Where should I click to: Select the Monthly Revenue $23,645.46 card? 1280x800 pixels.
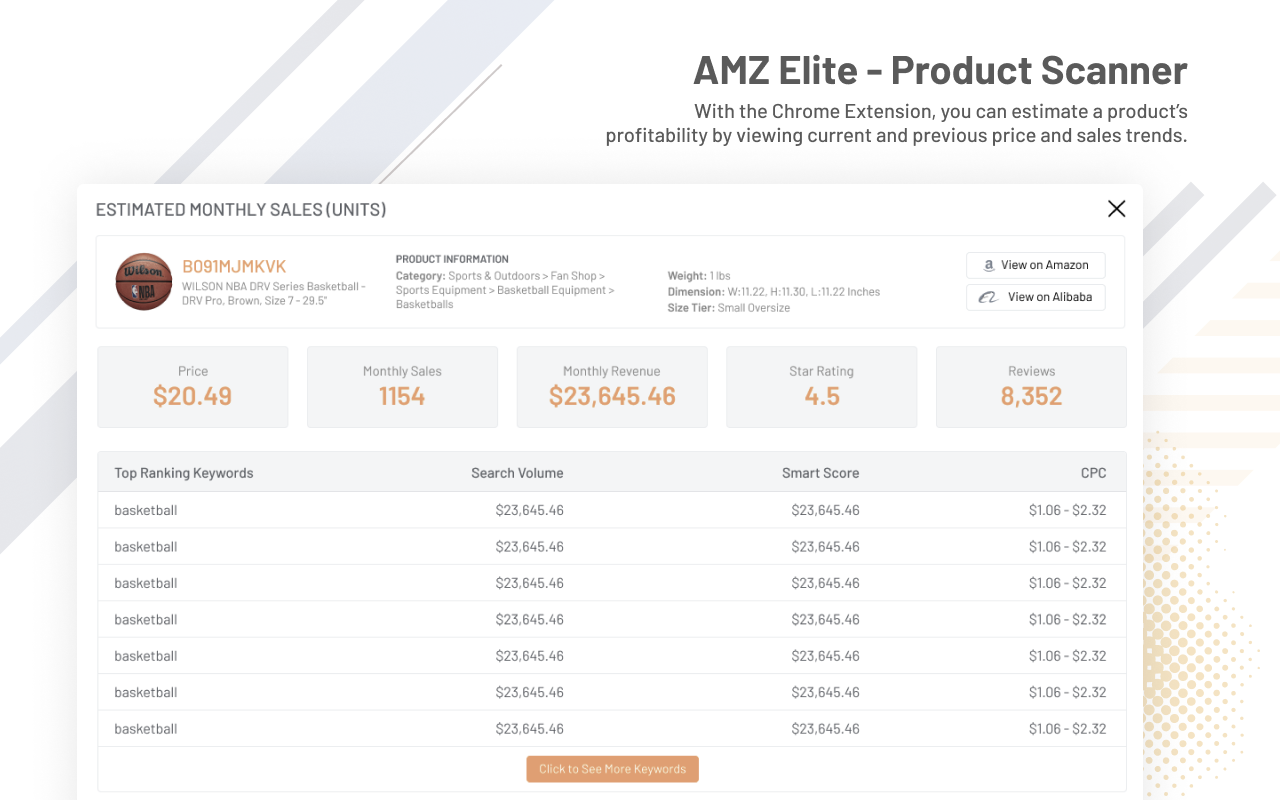[x=612, y=387]
